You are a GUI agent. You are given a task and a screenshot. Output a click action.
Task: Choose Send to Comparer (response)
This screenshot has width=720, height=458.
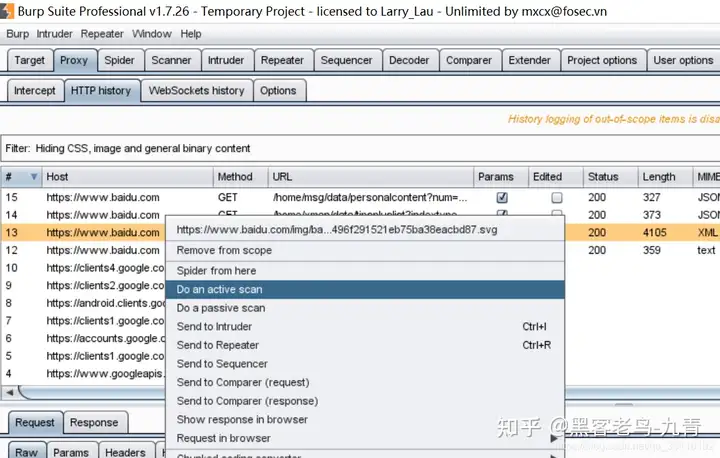365,401
